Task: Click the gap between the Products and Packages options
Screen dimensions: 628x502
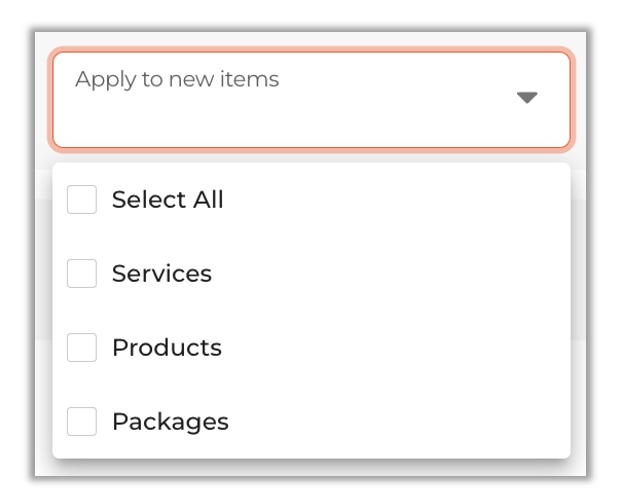Action: coord(312,385)
